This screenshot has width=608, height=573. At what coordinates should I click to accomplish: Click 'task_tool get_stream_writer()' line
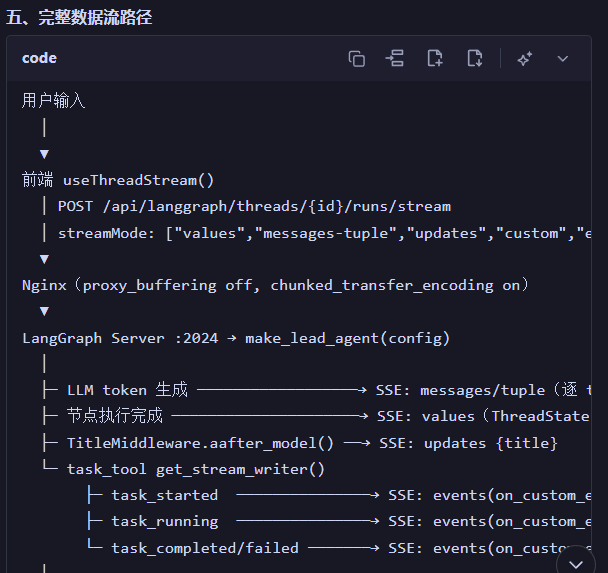[x=195, y=469]
